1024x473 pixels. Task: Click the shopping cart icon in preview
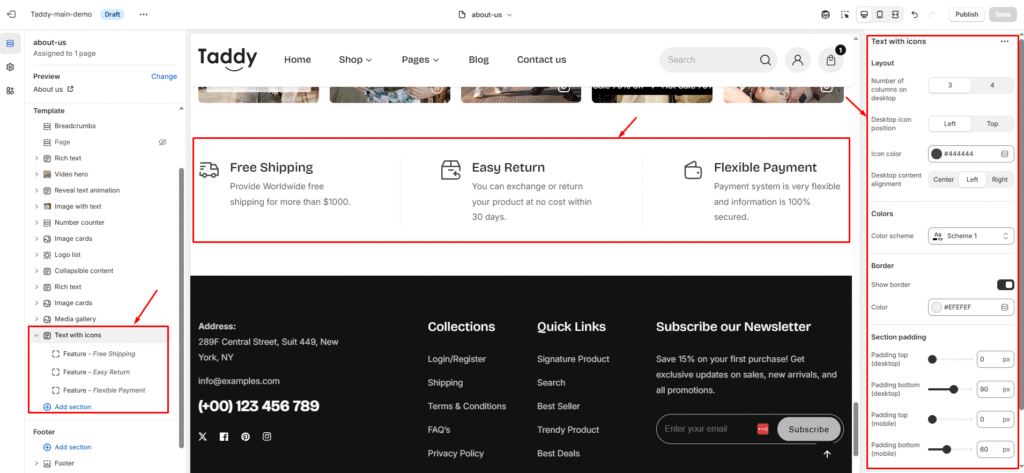point(831,60)
